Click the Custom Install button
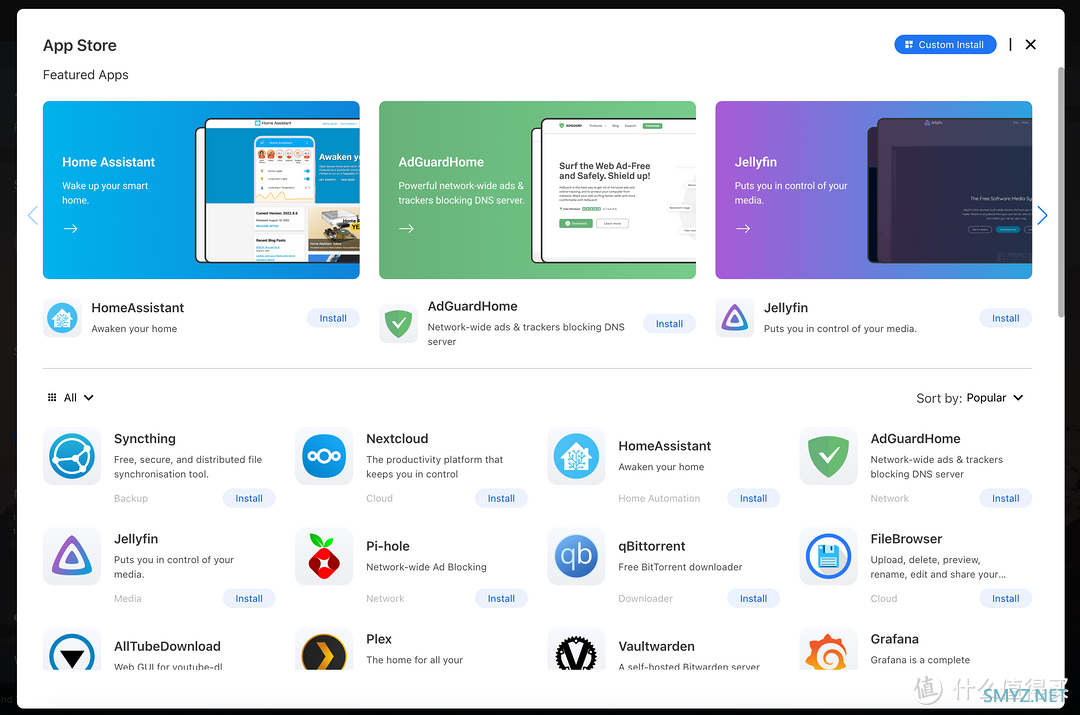1080x715 pixels. pyautogui.click(x=945, y=45)
